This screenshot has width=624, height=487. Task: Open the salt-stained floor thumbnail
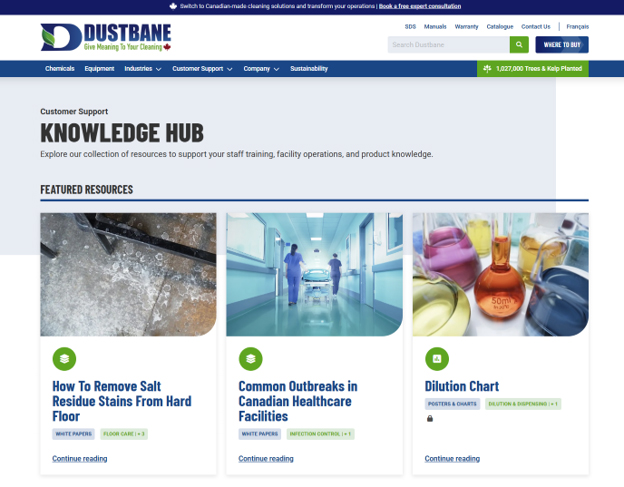tap(128, 274)
